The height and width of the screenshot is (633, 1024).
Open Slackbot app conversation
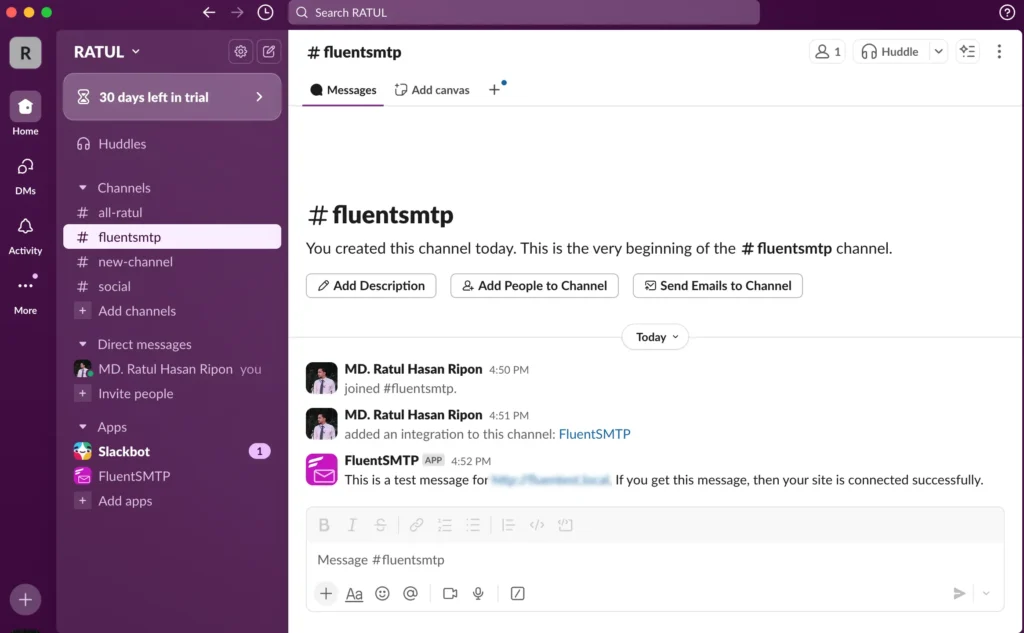click(x=172, y=451)
